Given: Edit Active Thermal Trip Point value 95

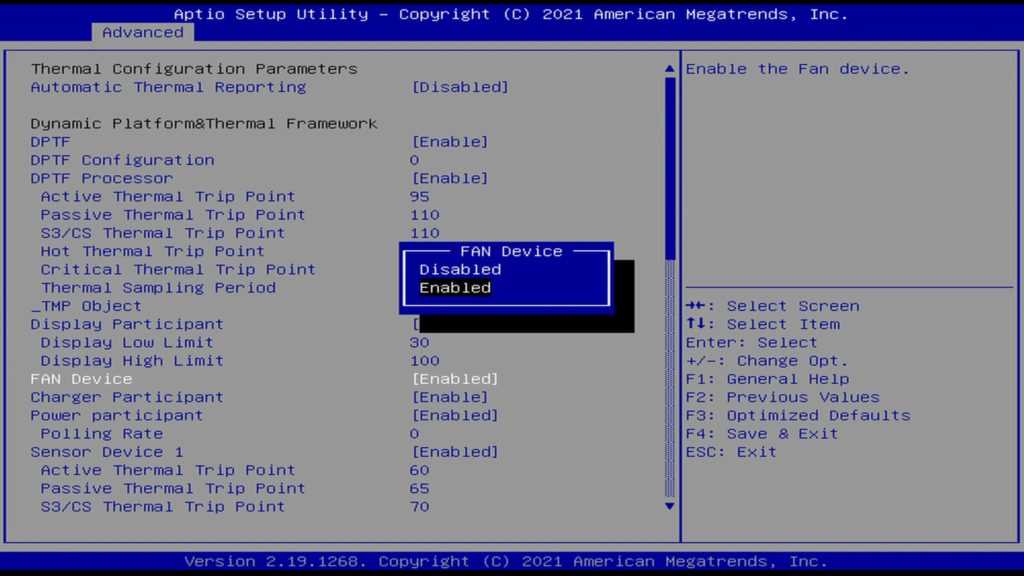Looking at the screenshot, I should (419, 197).
